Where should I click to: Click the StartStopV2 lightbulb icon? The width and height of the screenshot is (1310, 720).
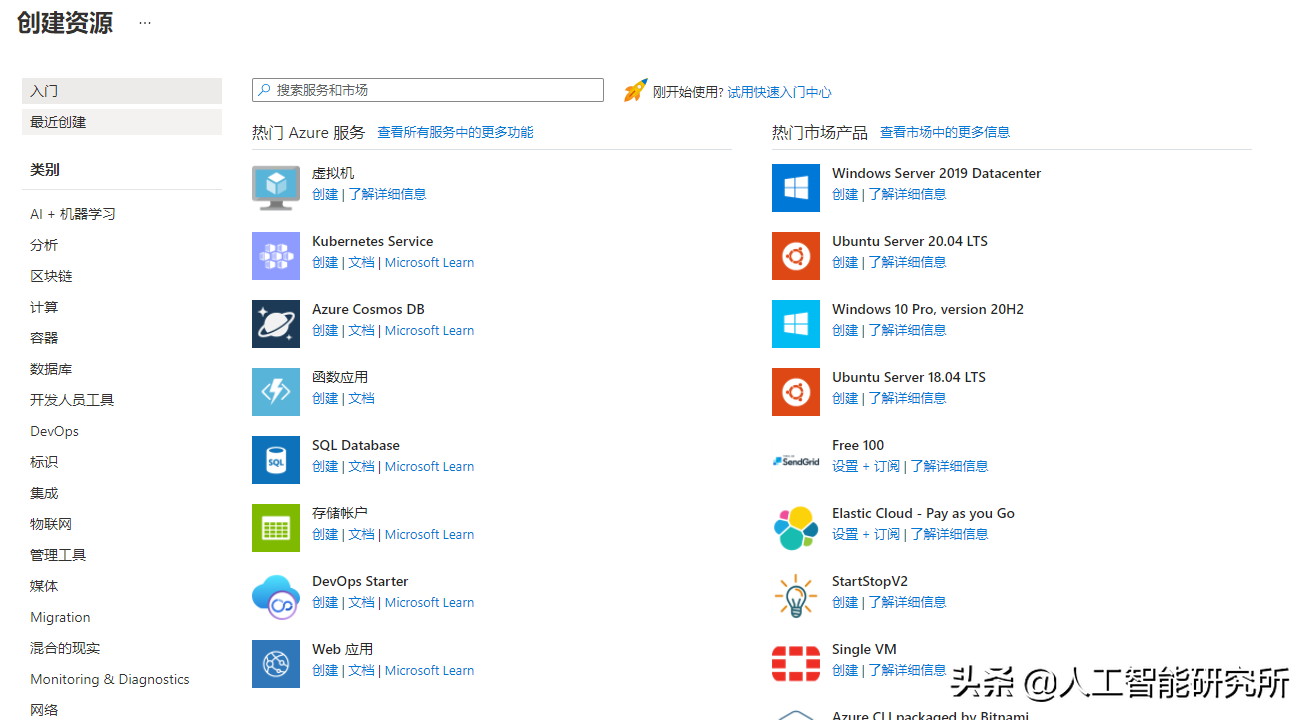796,596
